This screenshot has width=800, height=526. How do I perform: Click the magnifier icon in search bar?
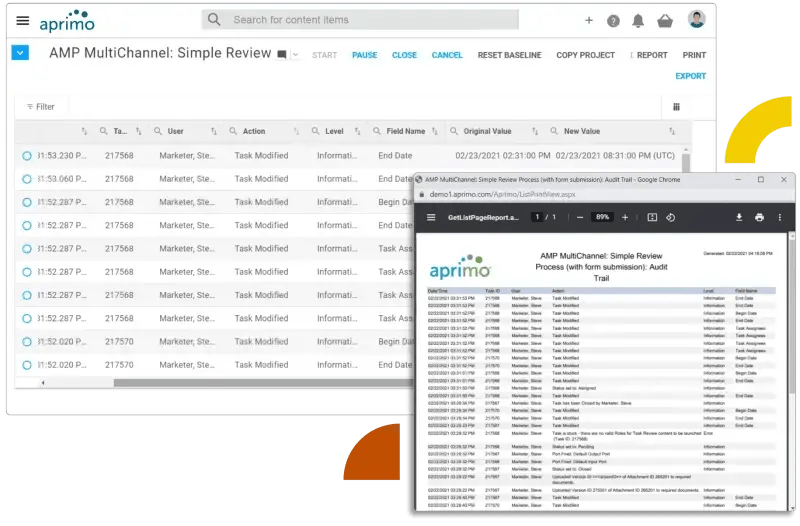pyautogui.click(x=214, y=20)
